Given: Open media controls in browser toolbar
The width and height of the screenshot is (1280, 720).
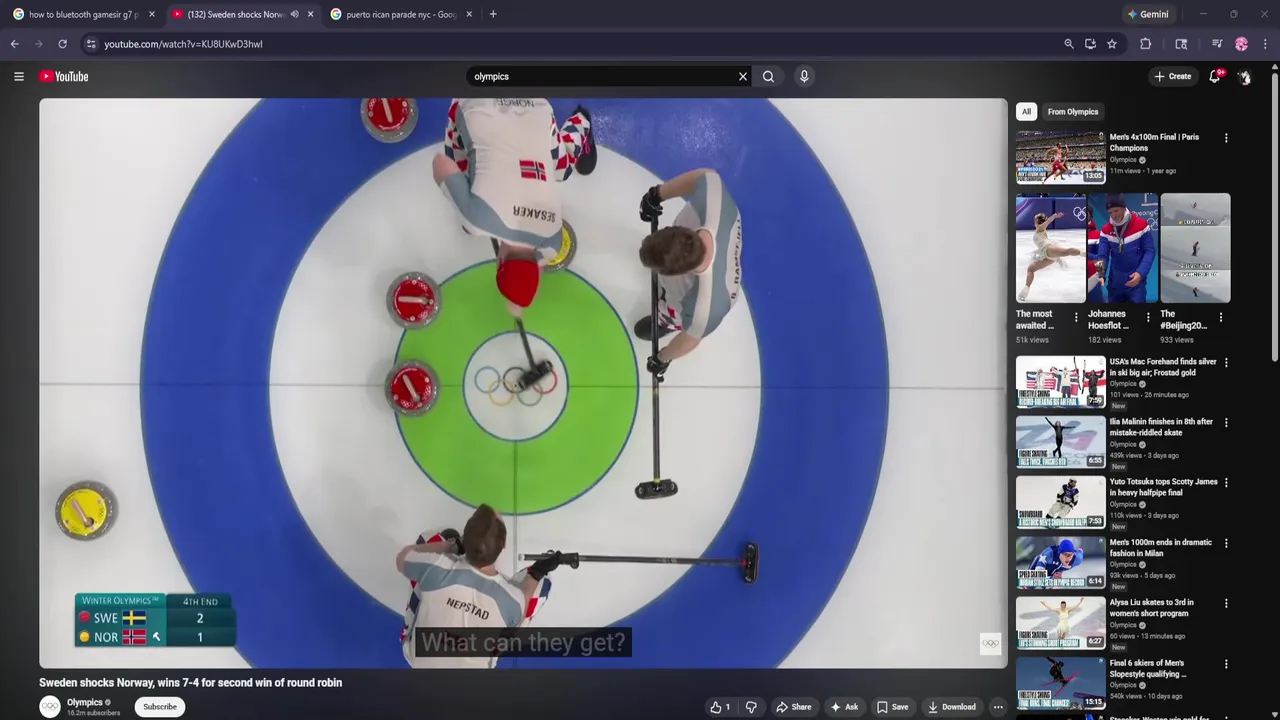Looking at the screenshot, I should tap(1217, 44).
